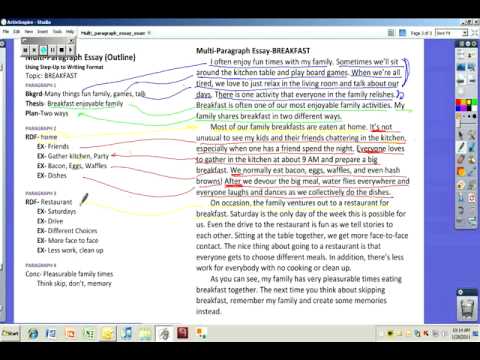Open the Insert menu

tap(42, 32)
